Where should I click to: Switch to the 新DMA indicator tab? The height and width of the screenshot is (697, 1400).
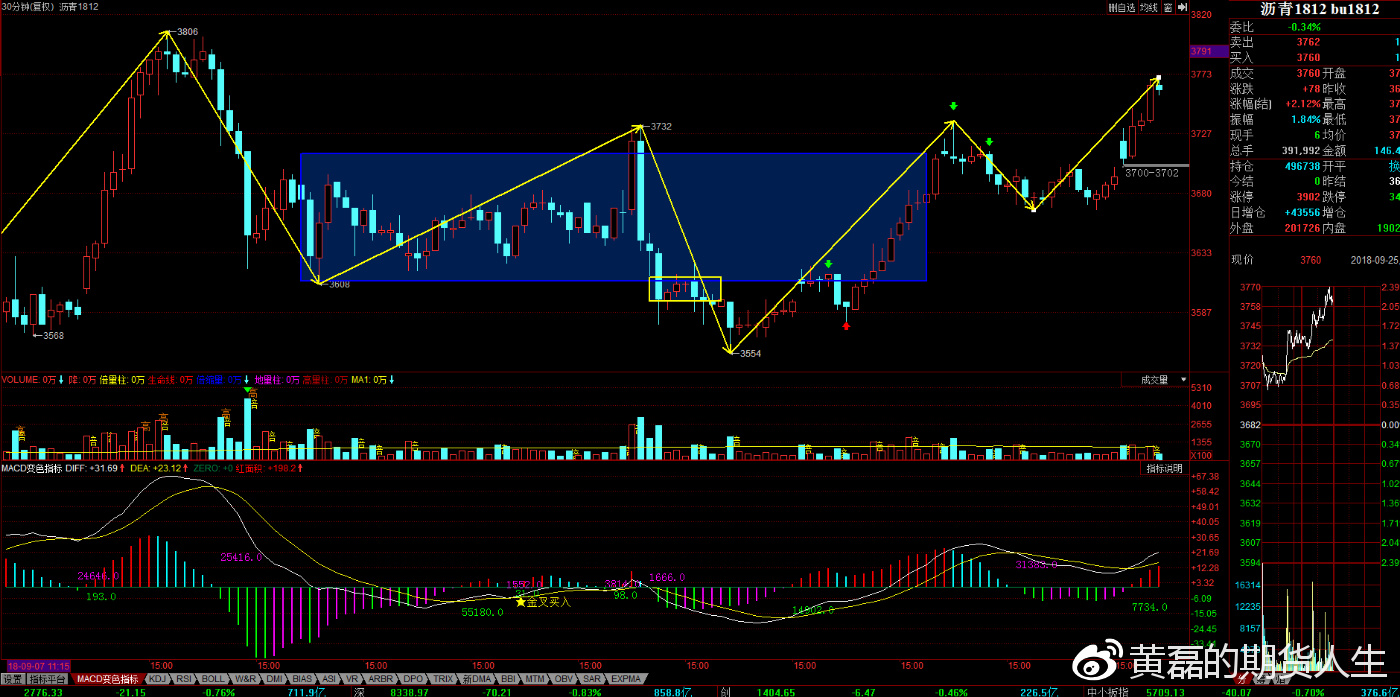pyautogui.click(x=475, y=678)
